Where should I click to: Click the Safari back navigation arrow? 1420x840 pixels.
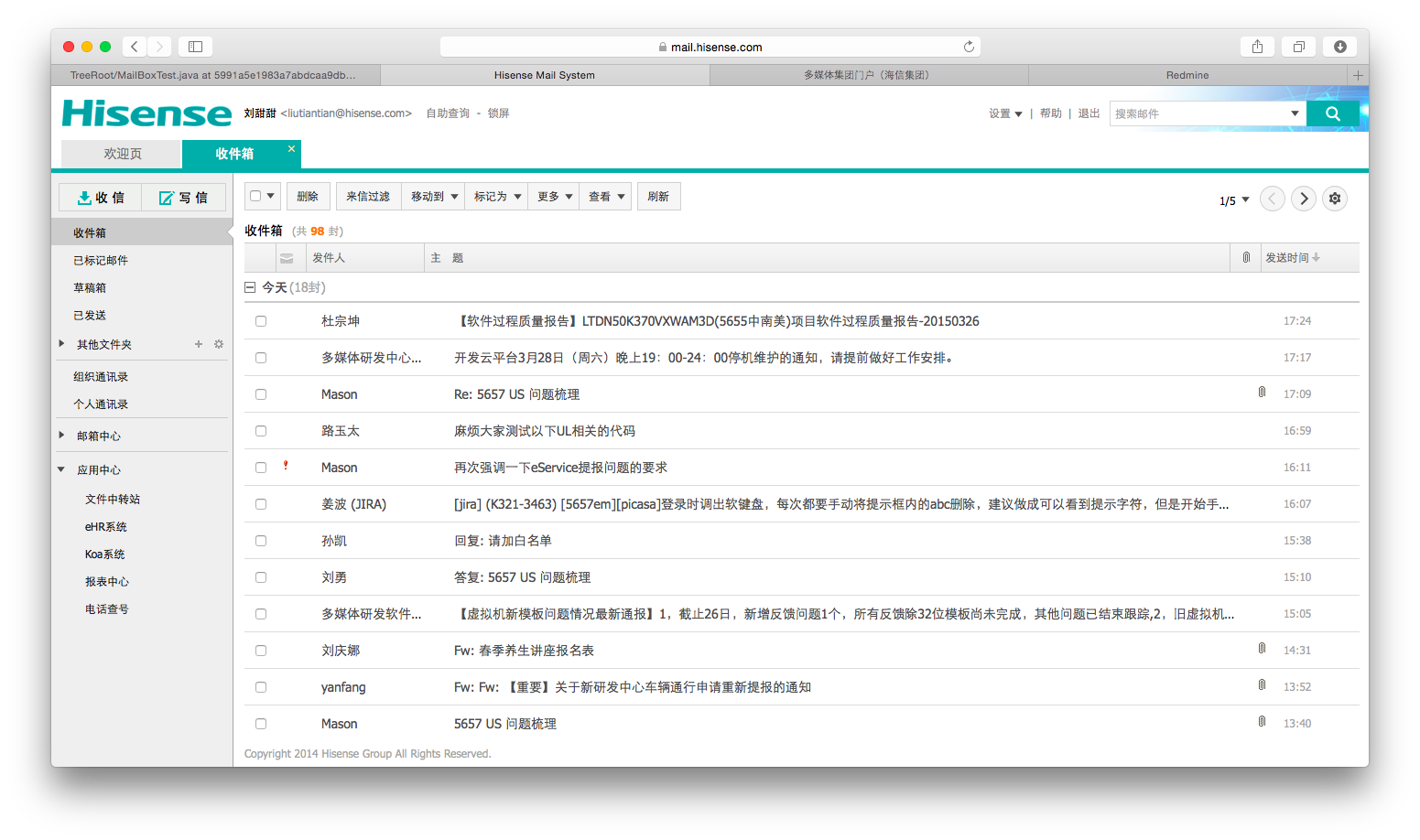tap(135, 47)
